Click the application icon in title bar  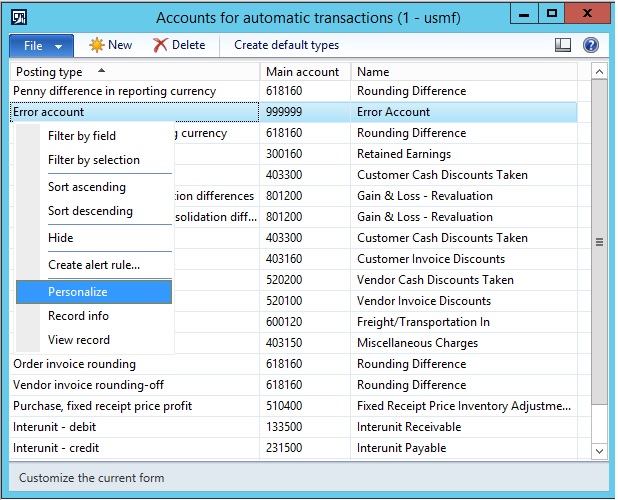pyautogui.click(x=19, y=16)
